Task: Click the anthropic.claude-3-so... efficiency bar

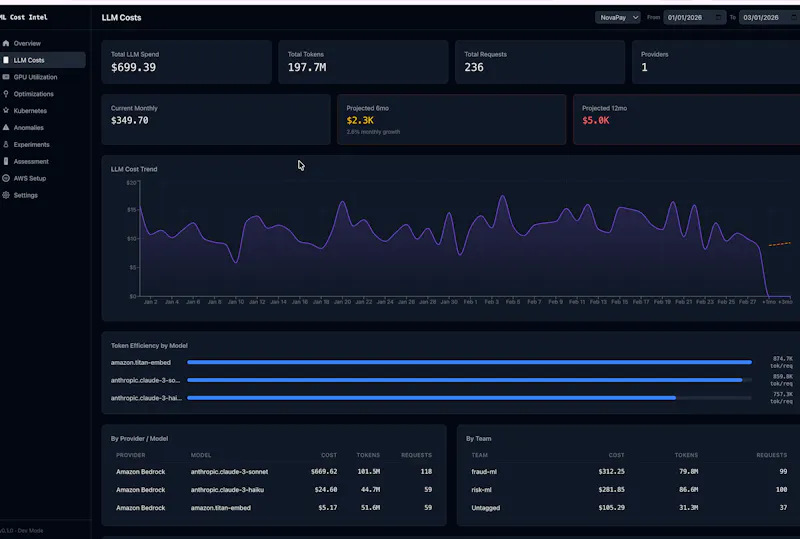Action: point(469,380)
